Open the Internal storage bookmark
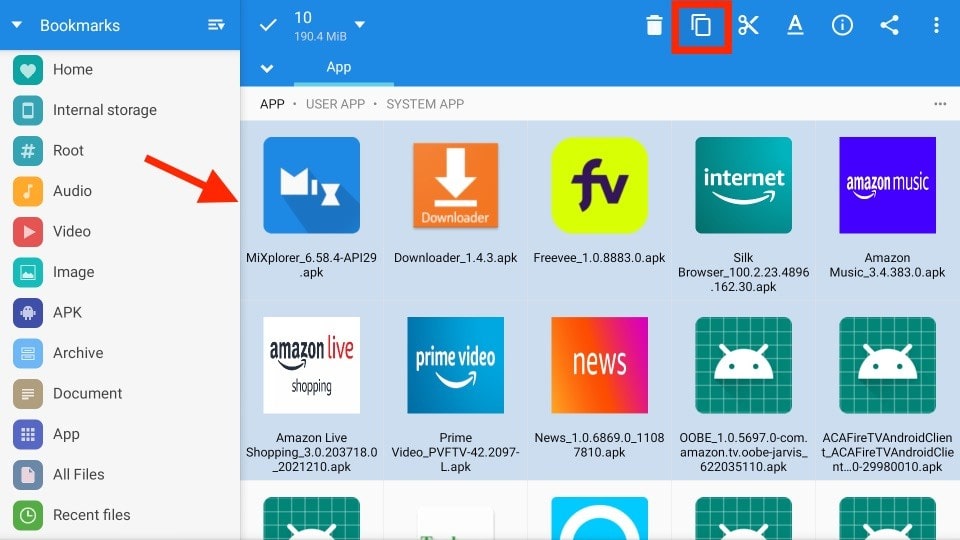 [x=120, y=110]
